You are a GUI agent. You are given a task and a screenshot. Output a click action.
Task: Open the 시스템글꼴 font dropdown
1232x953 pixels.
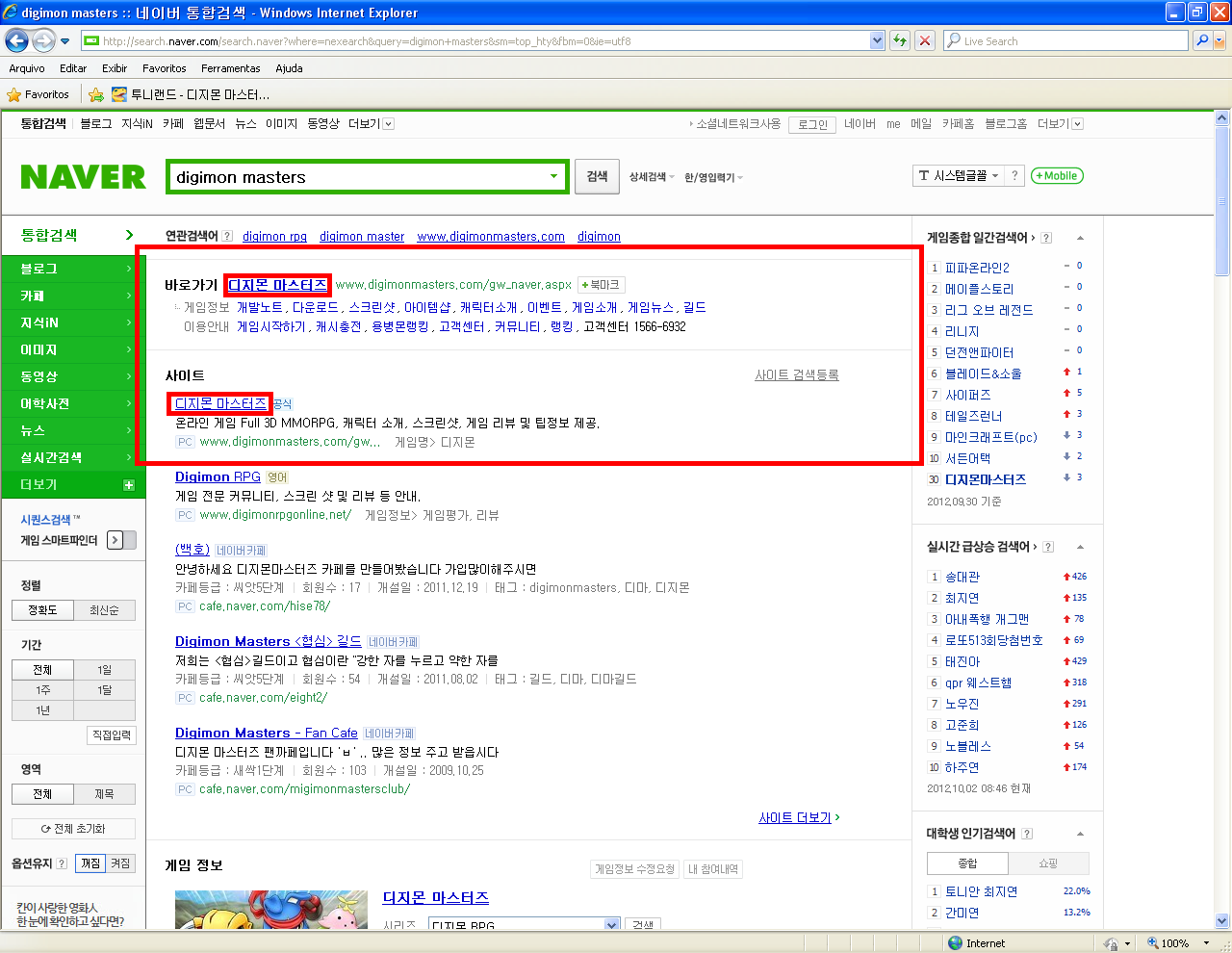point(960,175)
